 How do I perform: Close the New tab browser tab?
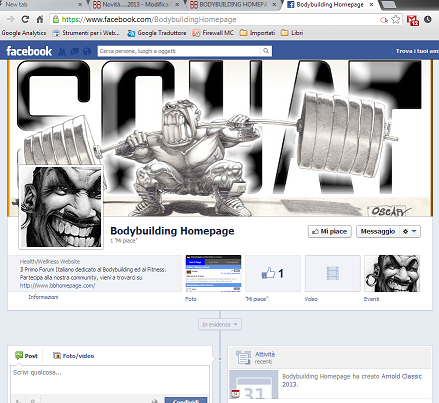pyautogui.click(x=80, y=4)
